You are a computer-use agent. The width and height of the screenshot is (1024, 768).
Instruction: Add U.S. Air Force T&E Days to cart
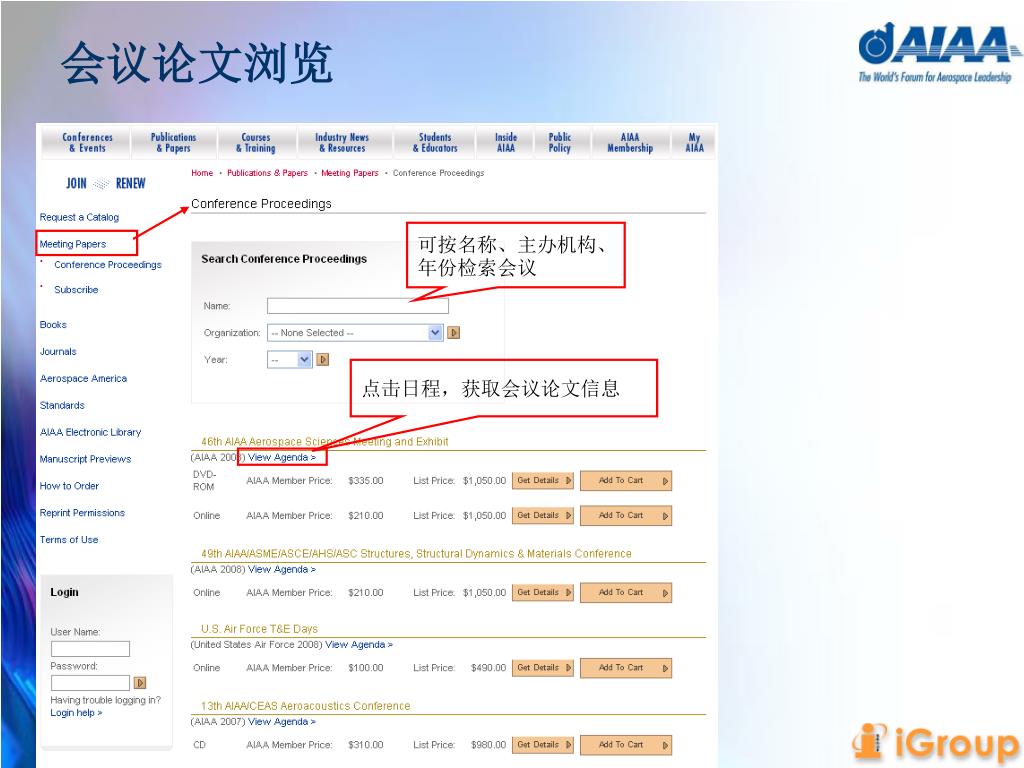click(626, 668)
